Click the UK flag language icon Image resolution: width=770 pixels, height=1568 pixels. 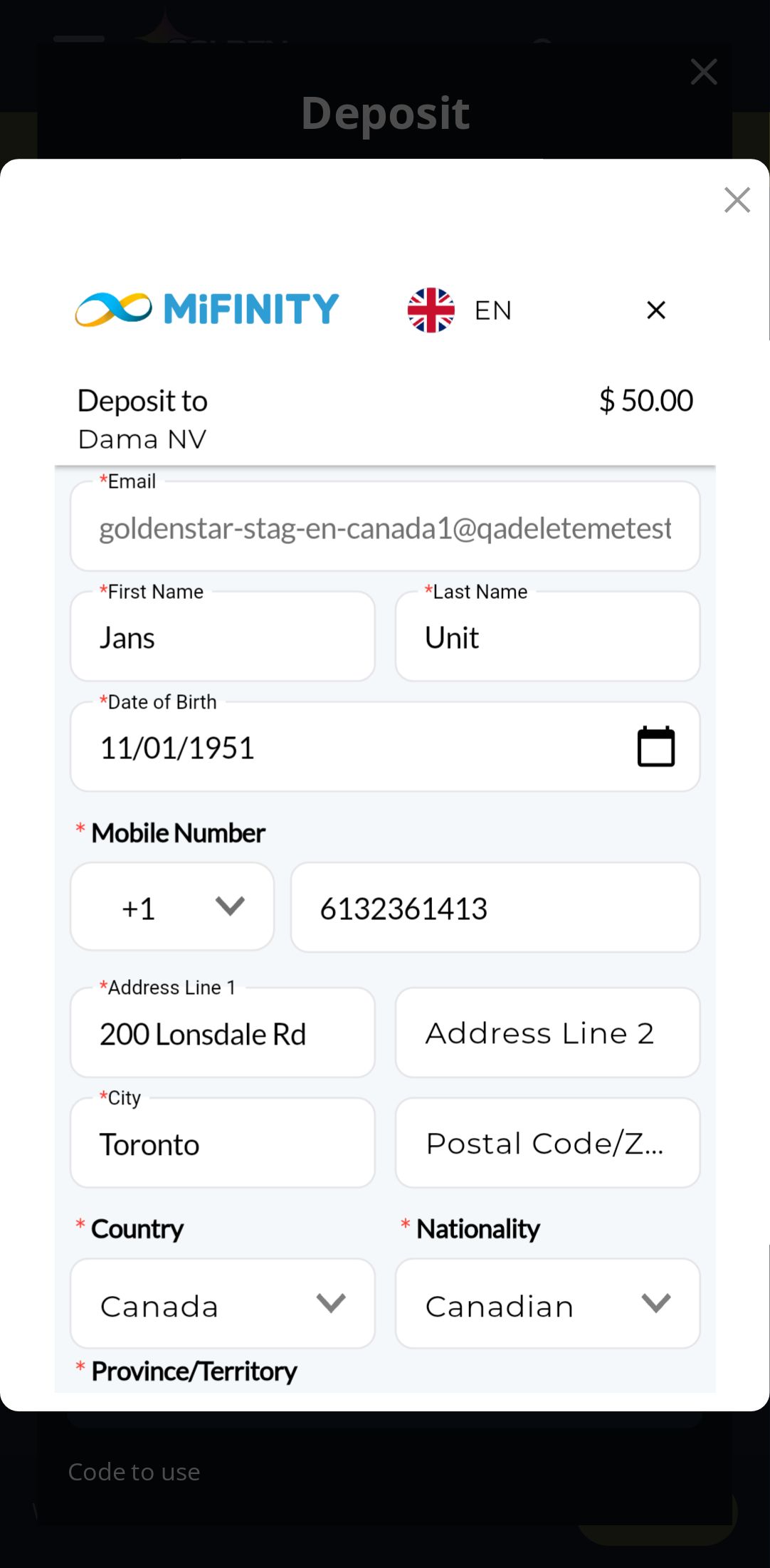coord(431,310)
